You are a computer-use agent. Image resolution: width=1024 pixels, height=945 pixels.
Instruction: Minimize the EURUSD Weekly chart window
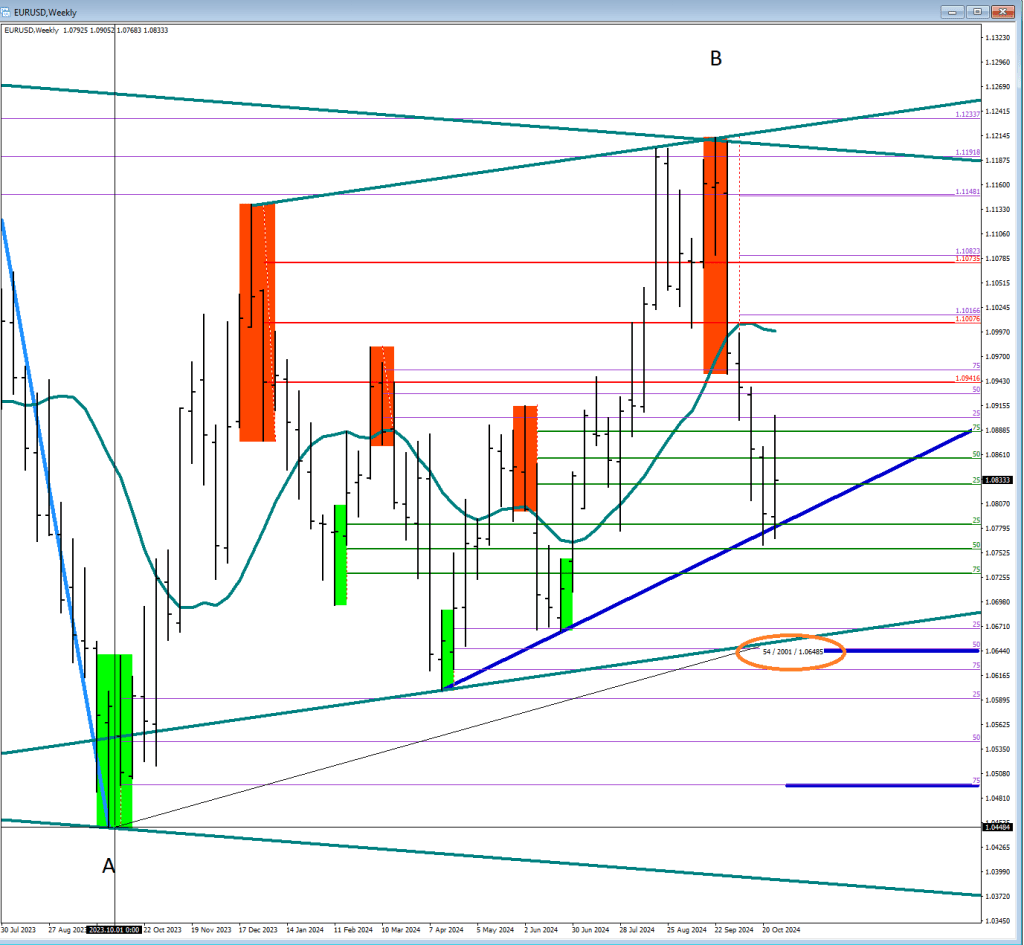point(951,12)
